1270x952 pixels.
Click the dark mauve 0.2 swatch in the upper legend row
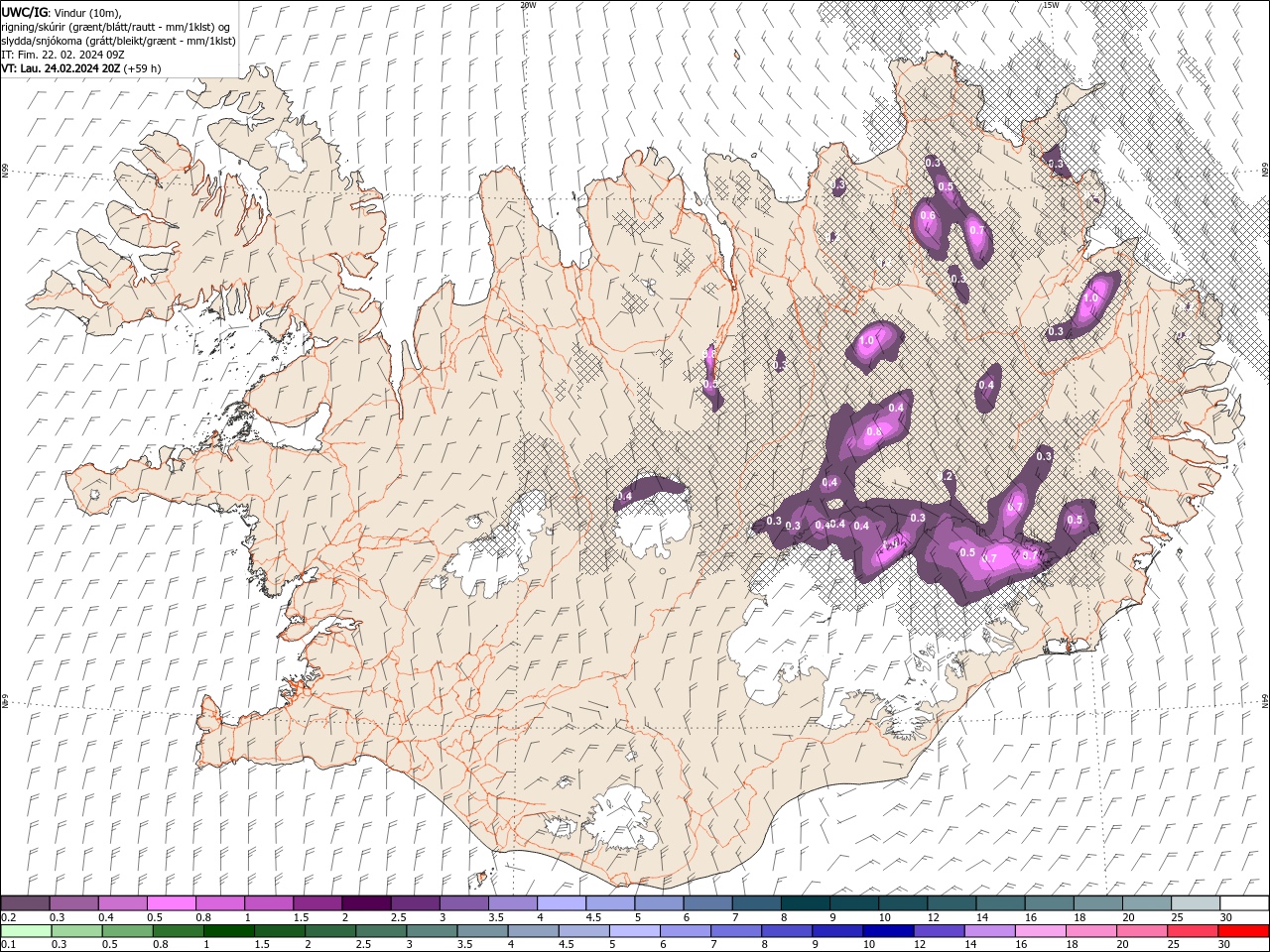coord(26,903)
